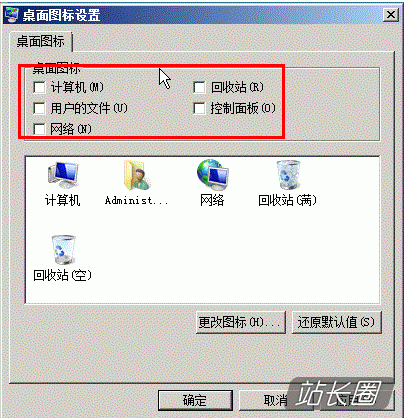404x418 pixels.
Task: Open the 更改图标(H)... dialog
Action: point(241,322)
